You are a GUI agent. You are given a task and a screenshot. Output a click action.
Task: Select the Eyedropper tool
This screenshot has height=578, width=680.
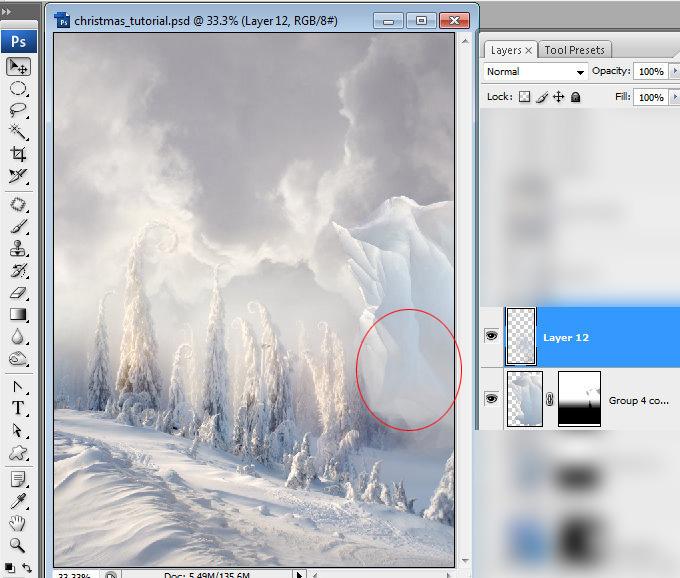18,501
